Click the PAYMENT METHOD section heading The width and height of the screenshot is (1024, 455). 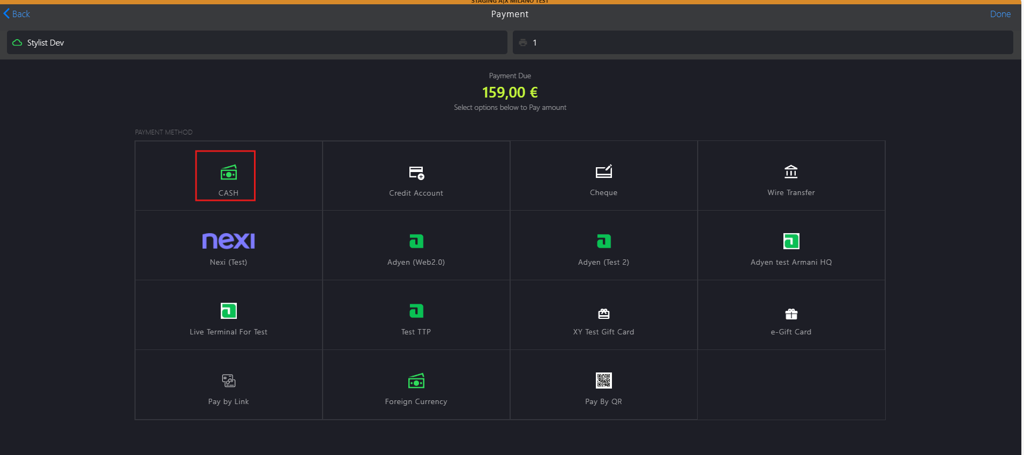pos(164,133)
